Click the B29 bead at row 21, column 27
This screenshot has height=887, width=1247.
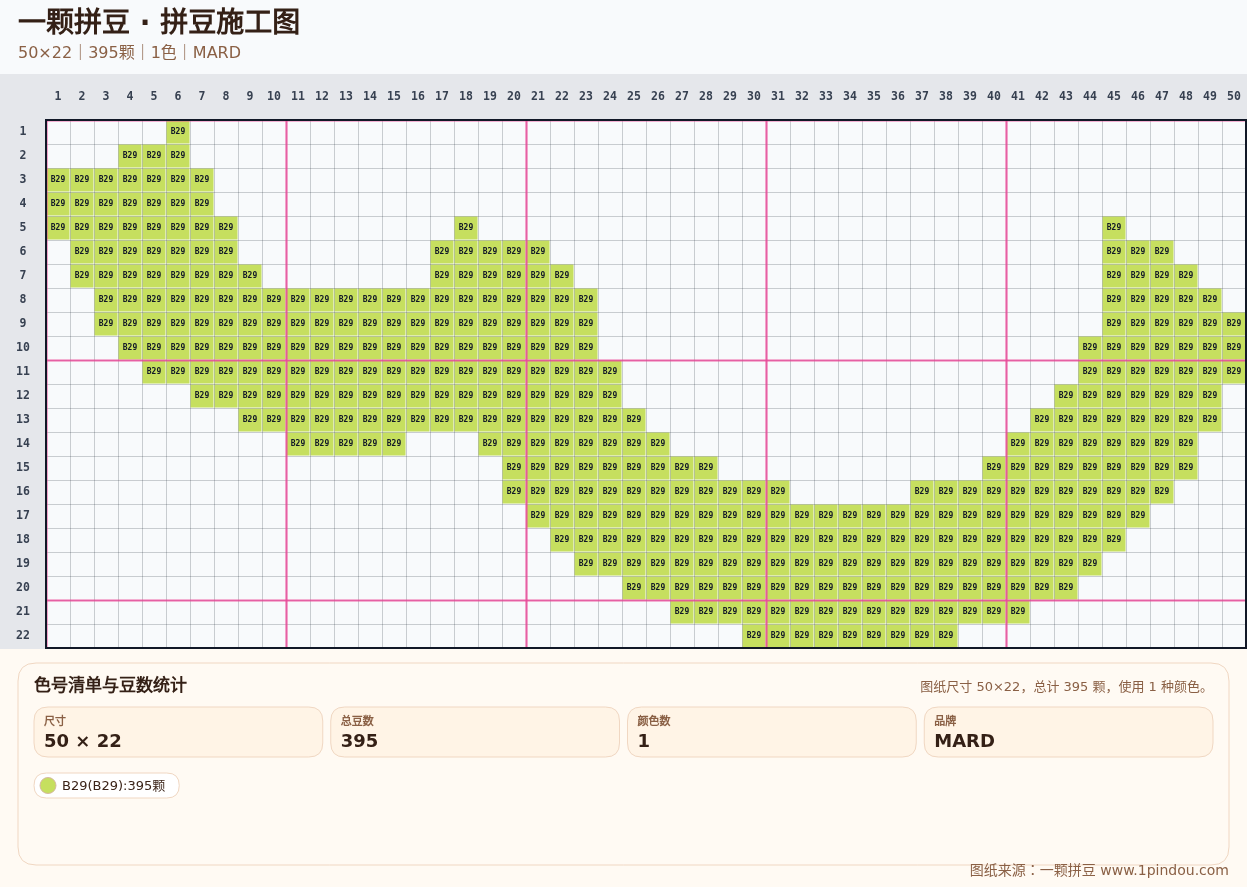(682, 612)
